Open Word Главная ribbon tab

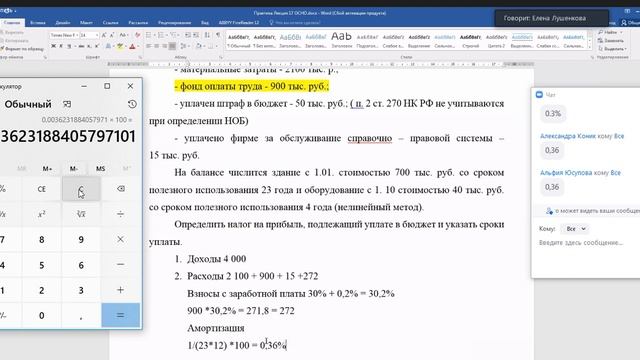12,22
